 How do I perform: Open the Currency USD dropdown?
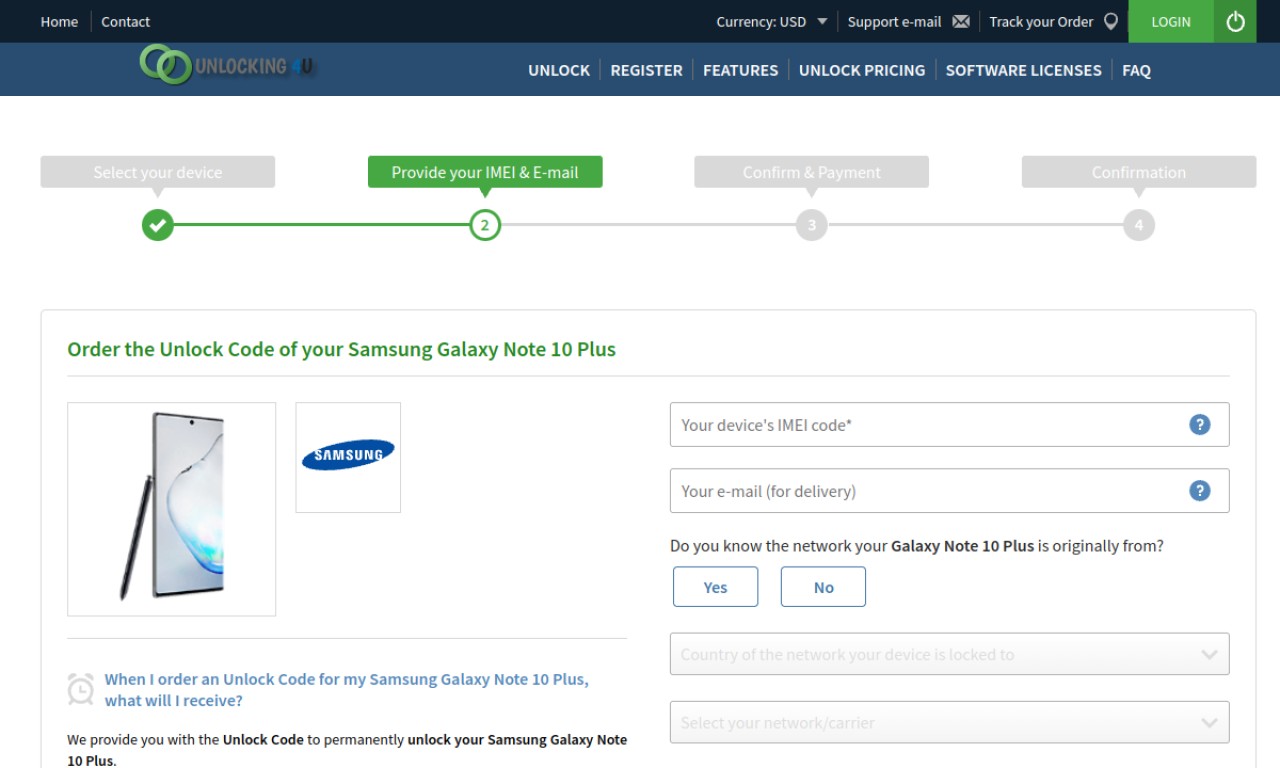[772, 21]
